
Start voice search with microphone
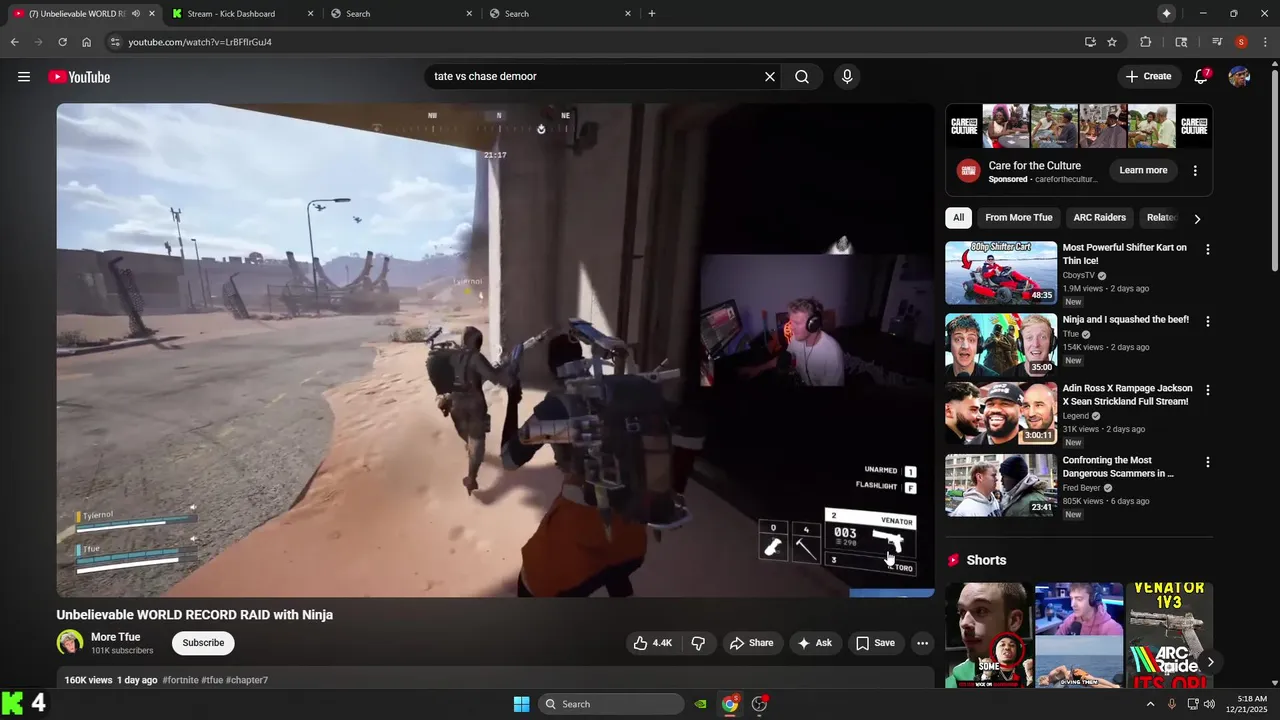847,77
